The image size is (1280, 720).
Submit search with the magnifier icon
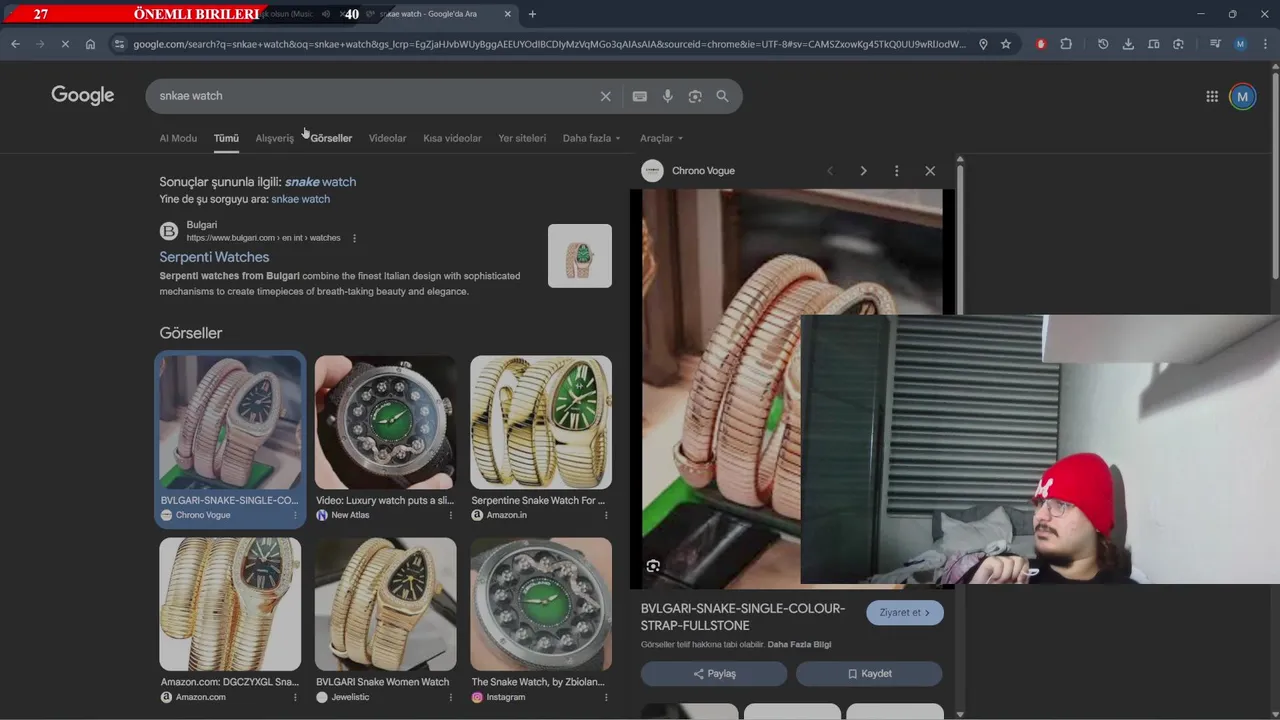tap(722, 96)
